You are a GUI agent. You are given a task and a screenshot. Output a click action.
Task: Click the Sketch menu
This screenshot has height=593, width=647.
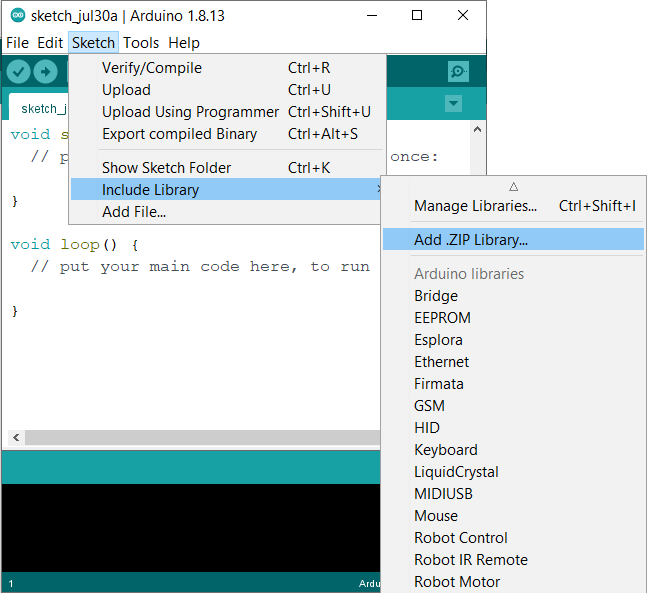93,43
